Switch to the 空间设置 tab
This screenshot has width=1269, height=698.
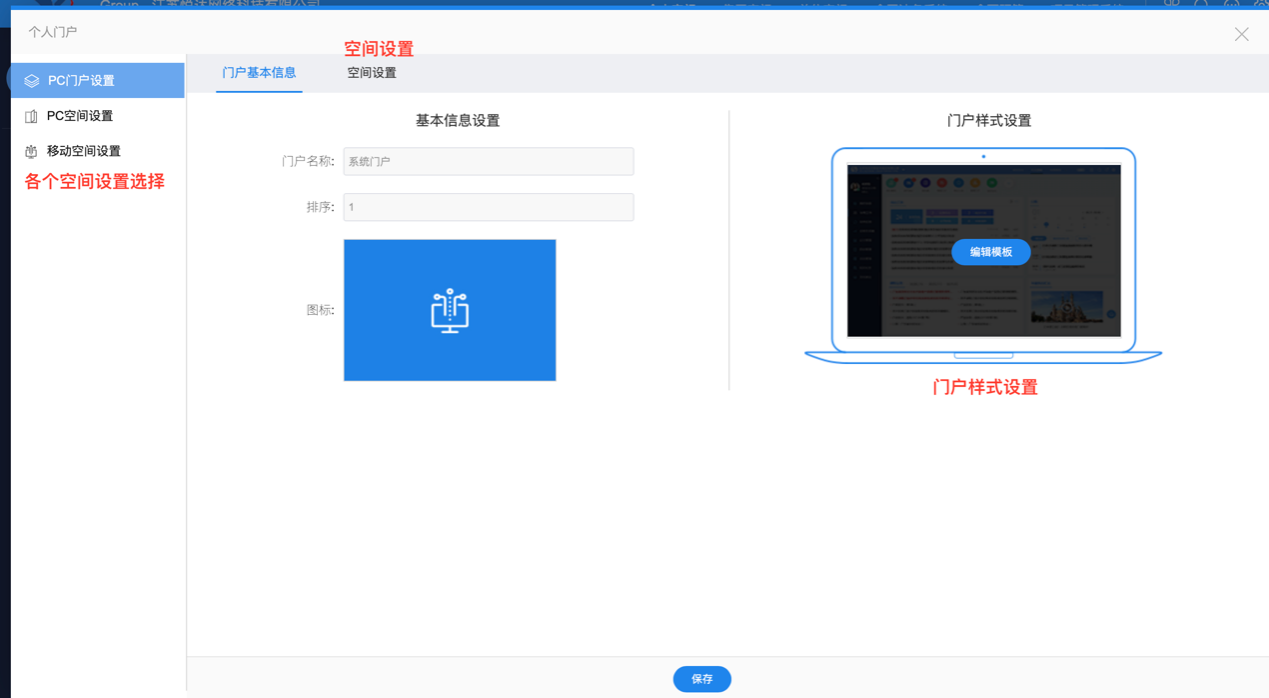click(x=371, y=72)
